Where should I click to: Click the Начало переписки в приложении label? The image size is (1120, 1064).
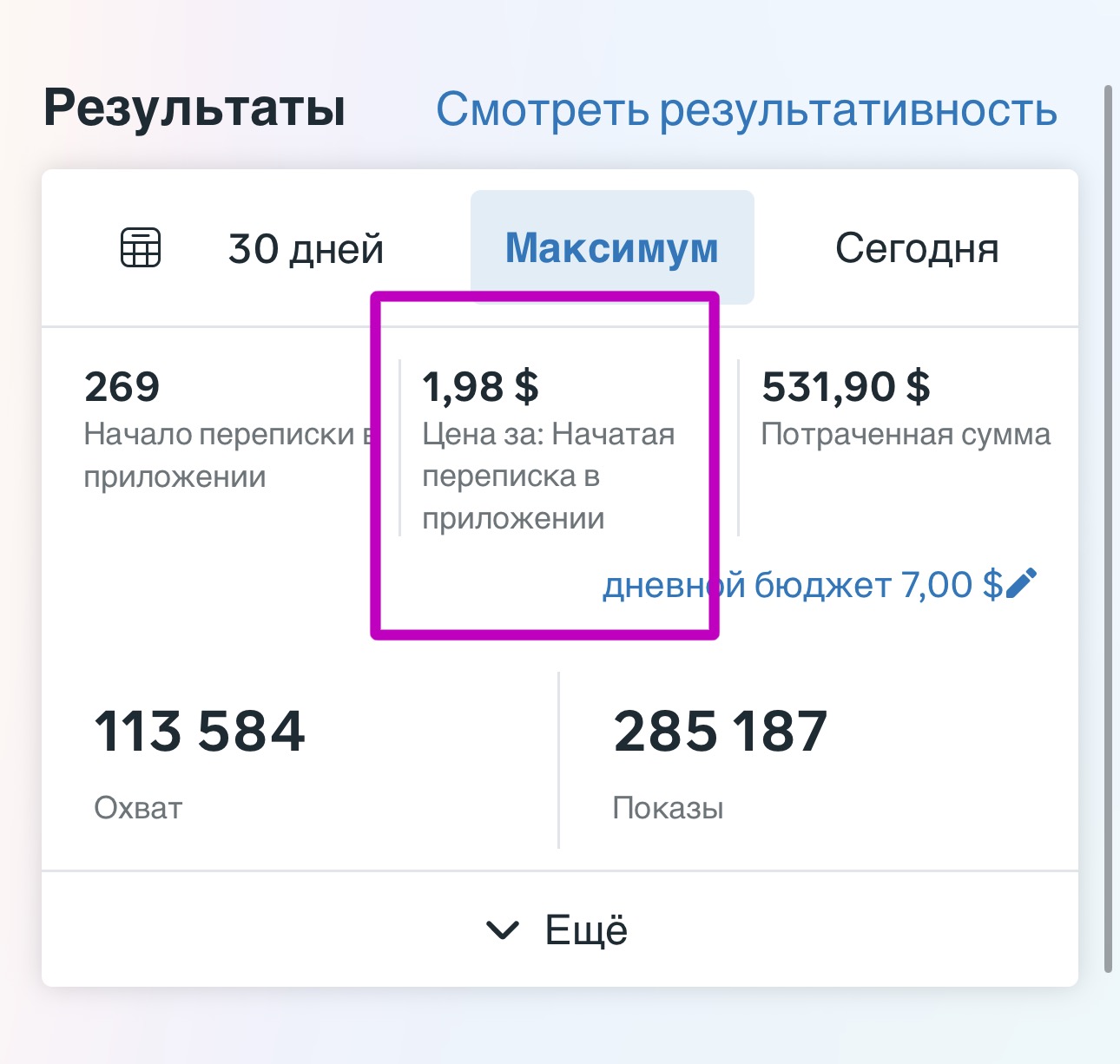[x=228, y=455]
